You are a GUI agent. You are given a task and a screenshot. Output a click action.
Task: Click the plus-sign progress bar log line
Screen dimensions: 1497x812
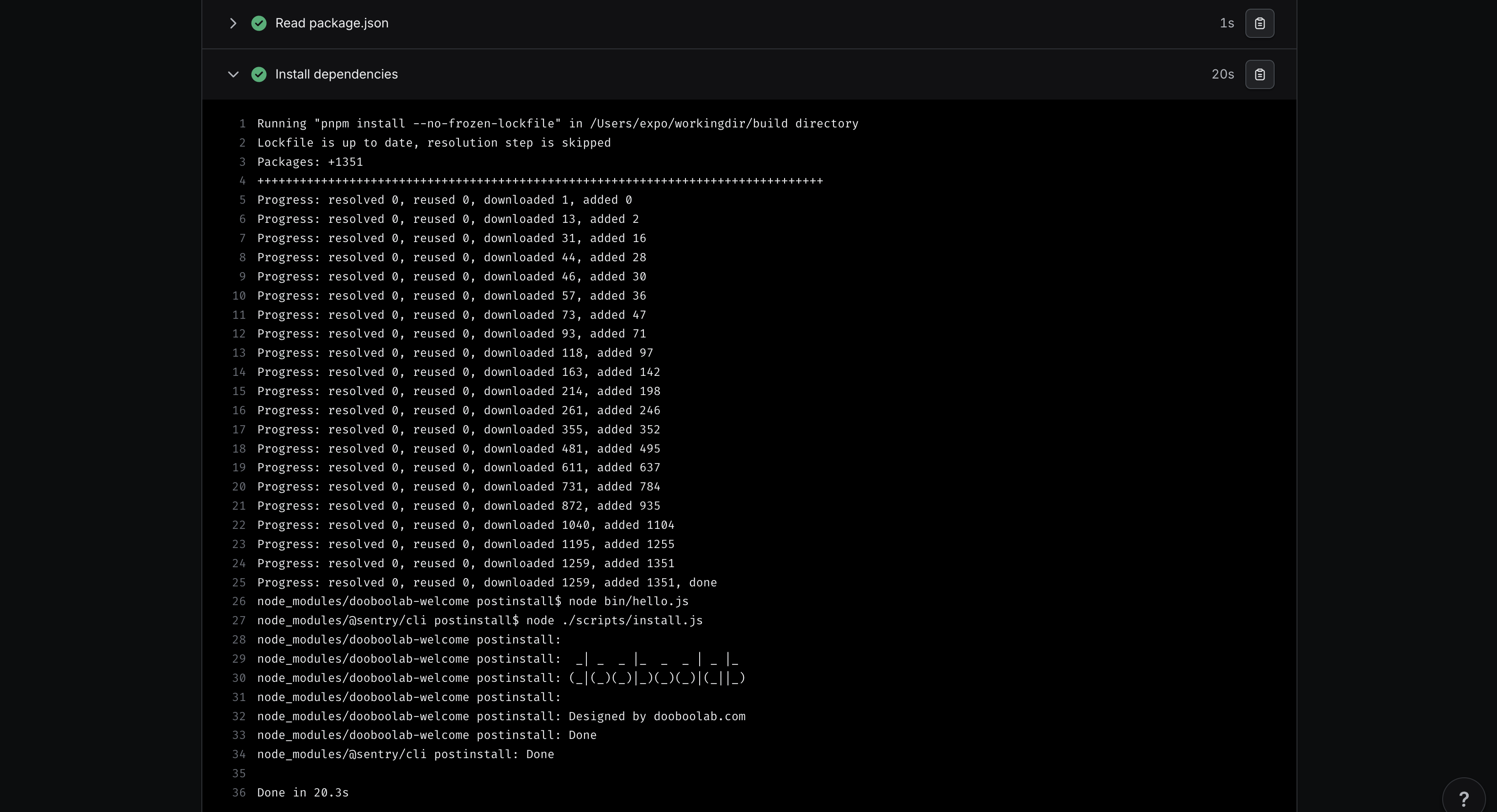(540, 181)
